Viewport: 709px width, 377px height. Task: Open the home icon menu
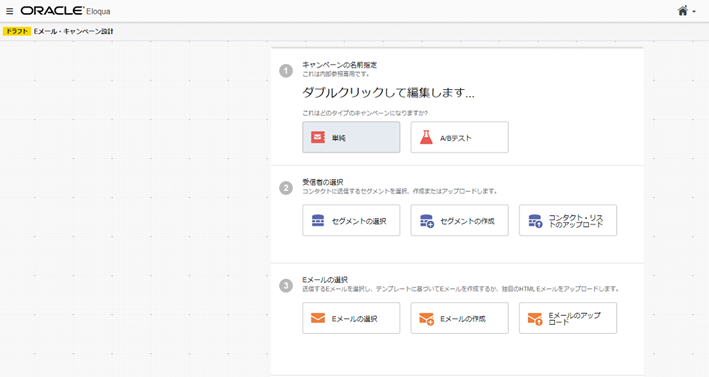683,11
